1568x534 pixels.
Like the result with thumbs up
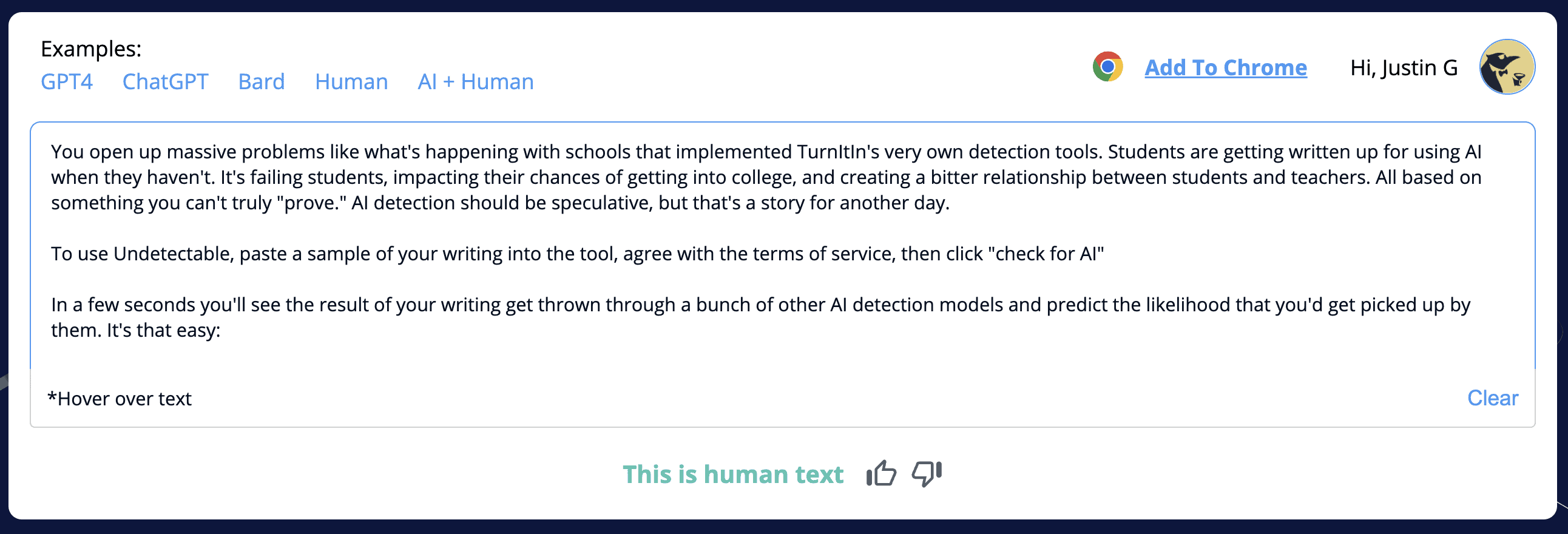point(880,473)
